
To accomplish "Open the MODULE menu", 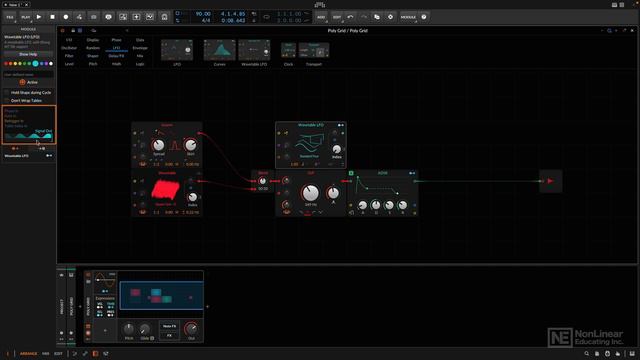I will coord(408,17).
